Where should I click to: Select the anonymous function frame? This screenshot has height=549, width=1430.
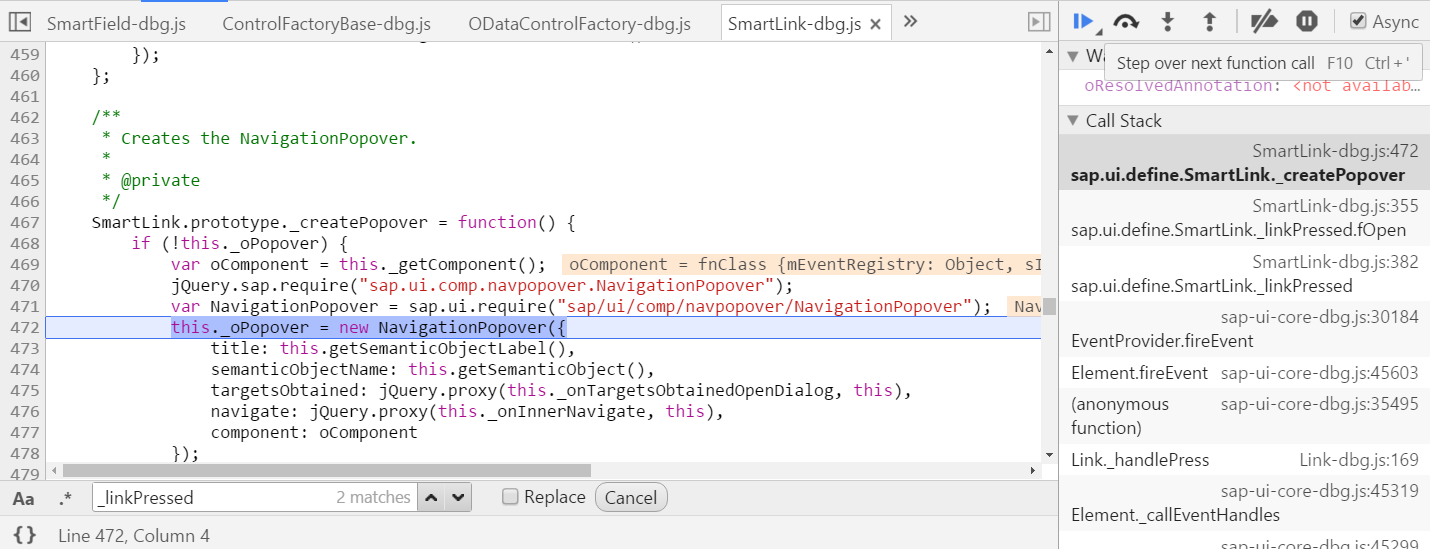tap(1244, 415)
